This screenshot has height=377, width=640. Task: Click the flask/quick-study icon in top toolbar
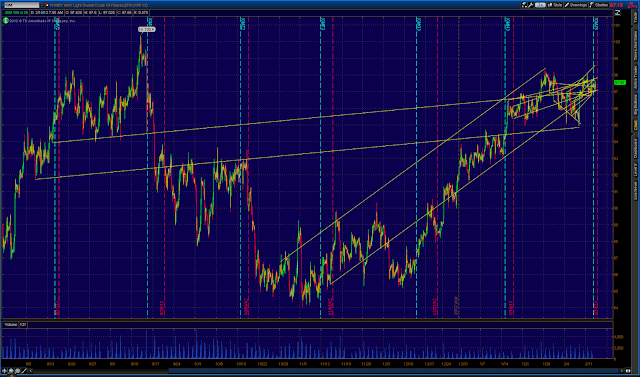[x=524, y=5]
